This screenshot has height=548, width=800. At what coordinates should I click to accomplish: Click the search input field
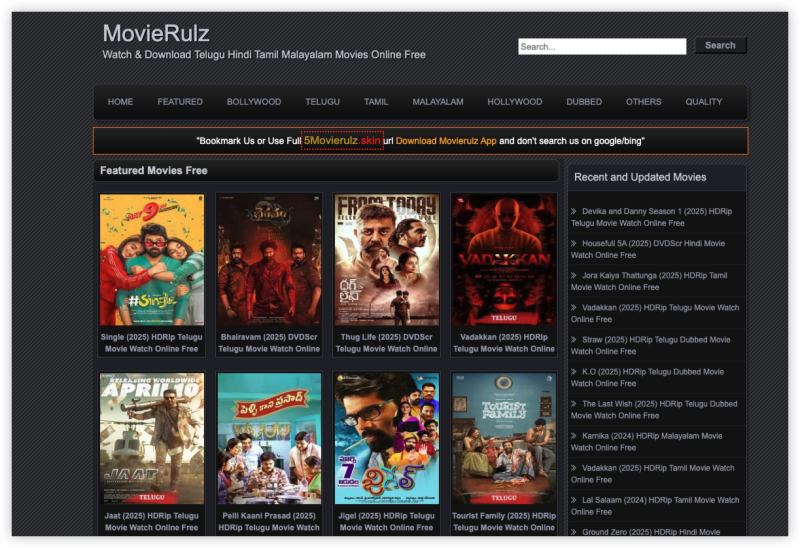click(601, 46)
